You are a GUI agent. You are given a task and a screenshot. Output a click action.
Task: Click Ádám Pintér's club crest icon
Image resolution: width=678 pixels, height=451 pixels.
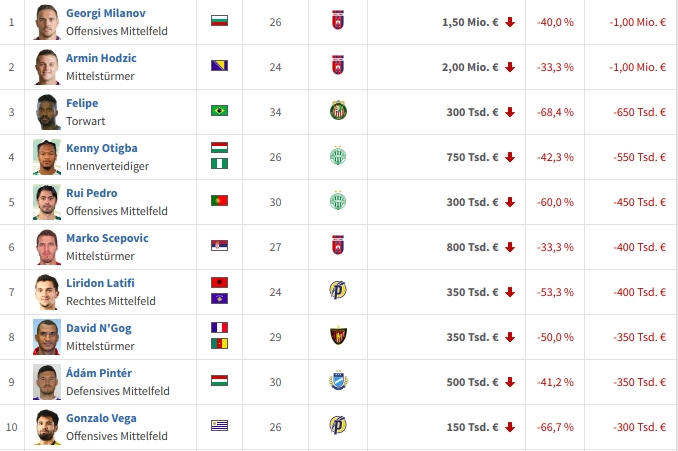337,381
